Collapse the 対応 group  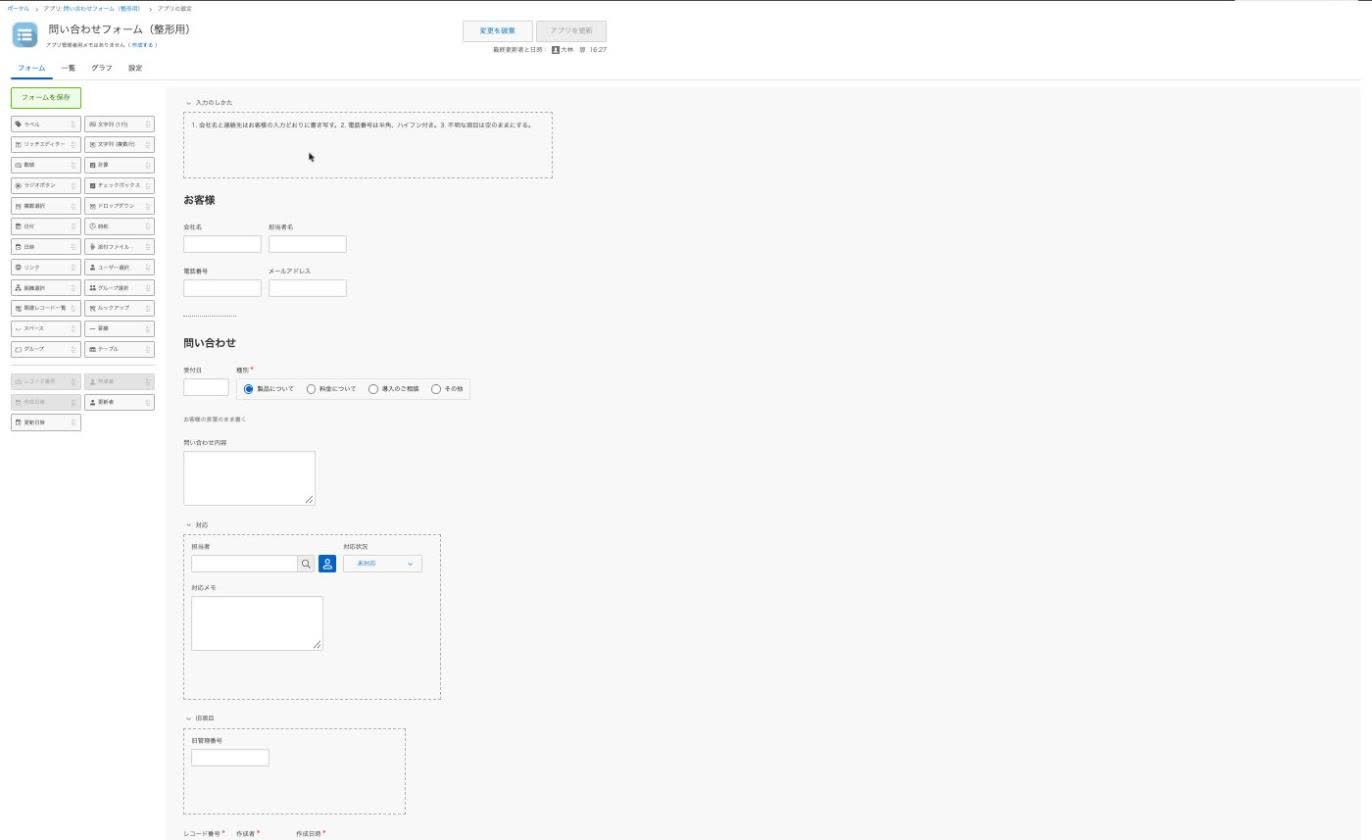pyautogui.click(x=188, y=525)
